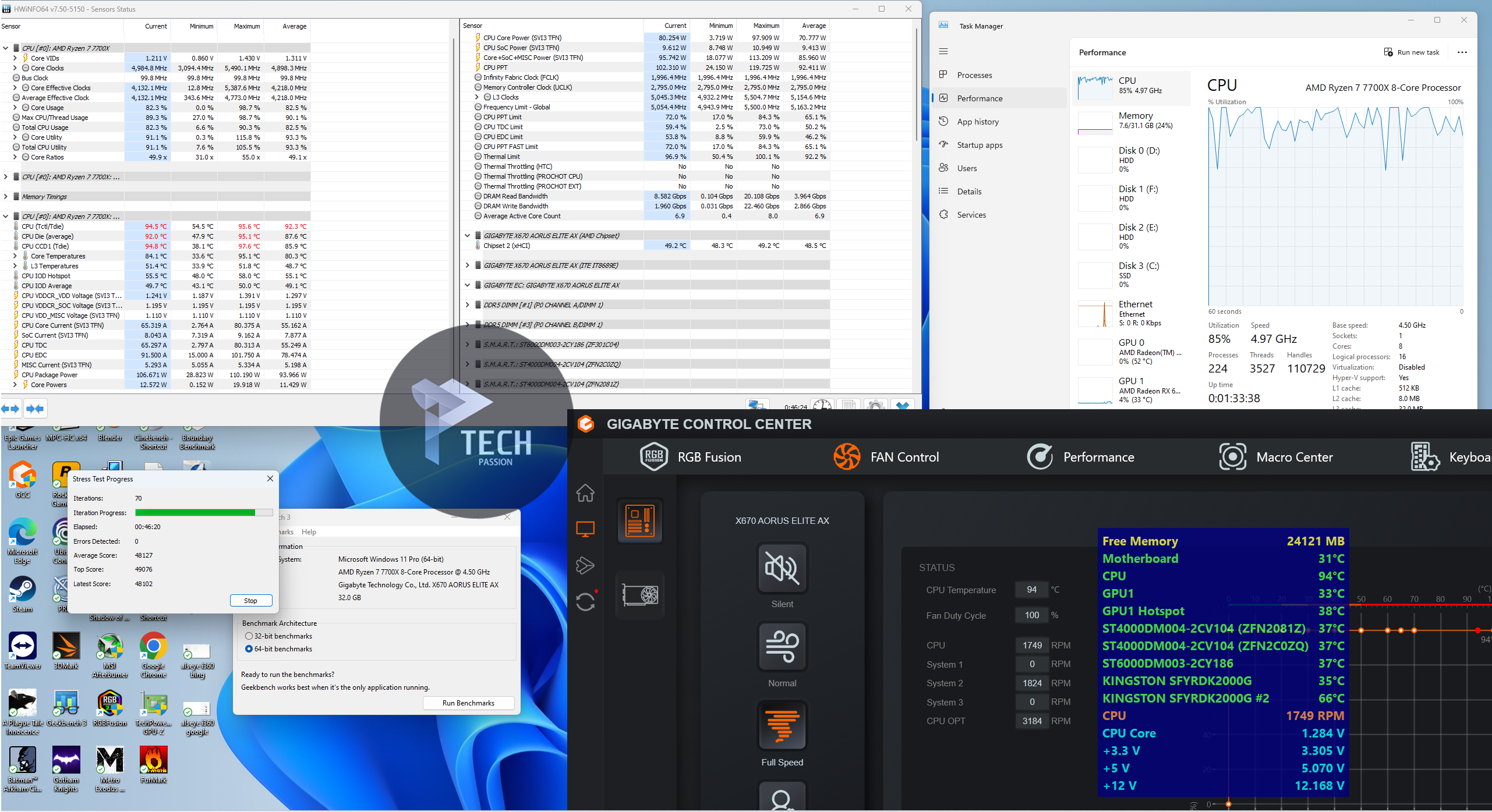Select 64-bit benchmarks radio button
1492x812 pixels.
point(249,649)
